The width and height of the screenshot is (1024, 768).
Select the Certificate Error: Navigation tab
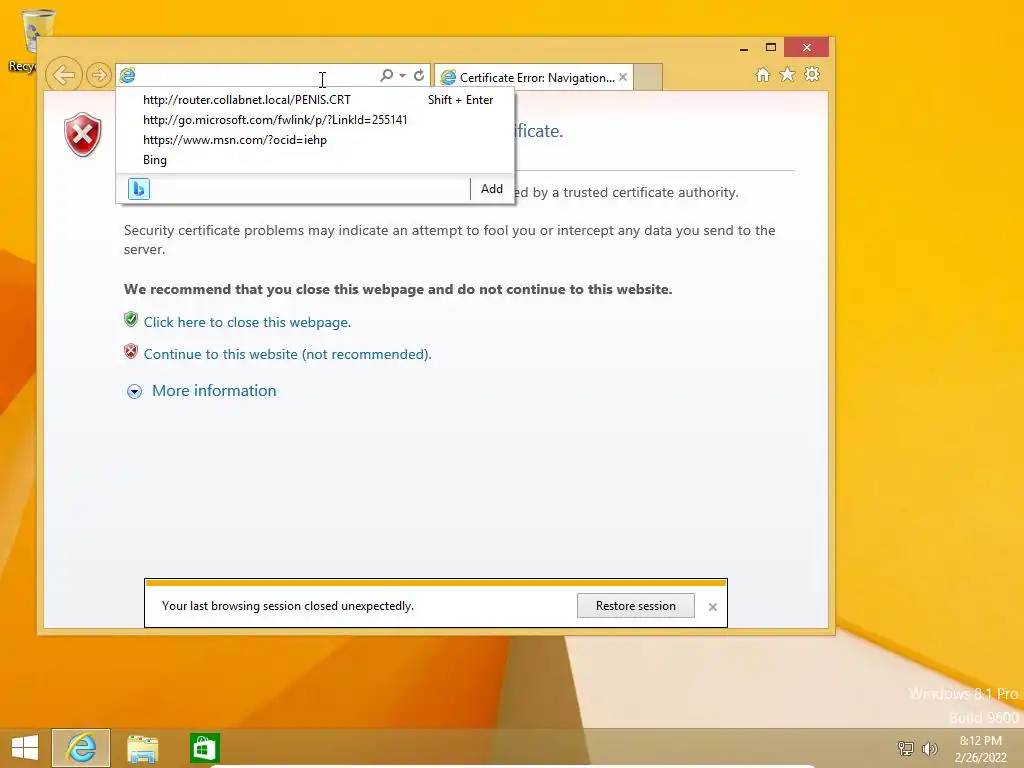click(x=534, y=78)
